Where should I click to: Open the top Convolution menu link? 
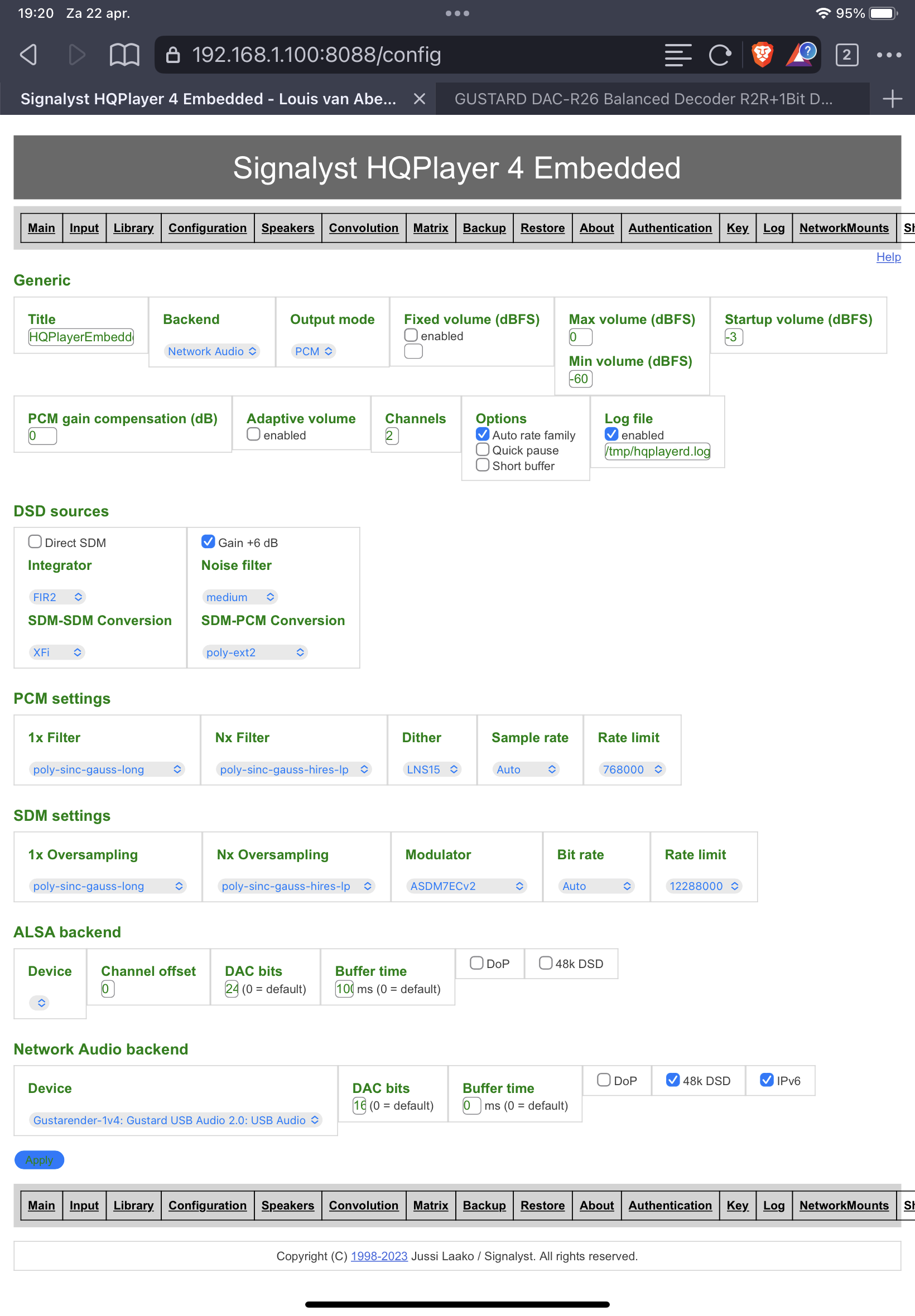point(363,228)
